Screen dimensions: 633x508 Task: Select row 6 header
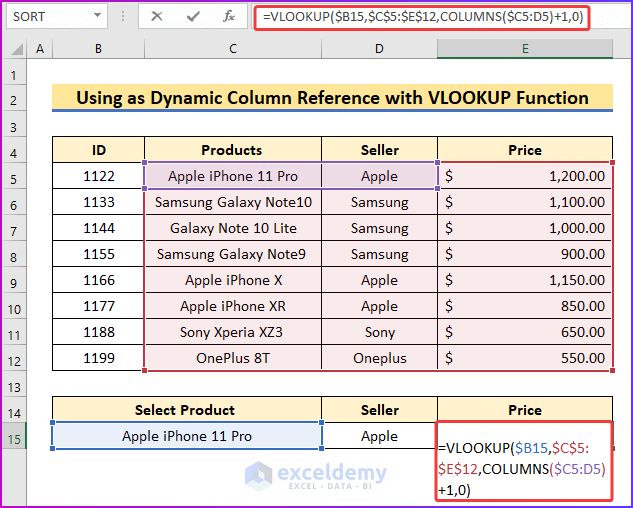click(14, 202)
